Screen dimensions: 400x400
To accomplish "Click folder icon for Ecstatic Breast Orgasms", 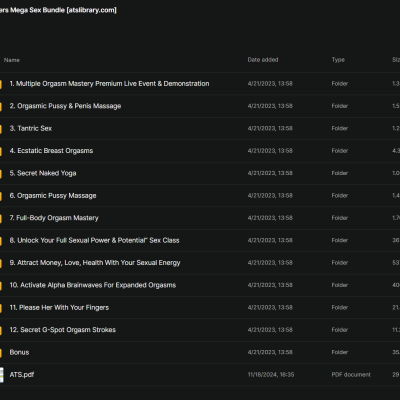I will (x=1, y=151).
